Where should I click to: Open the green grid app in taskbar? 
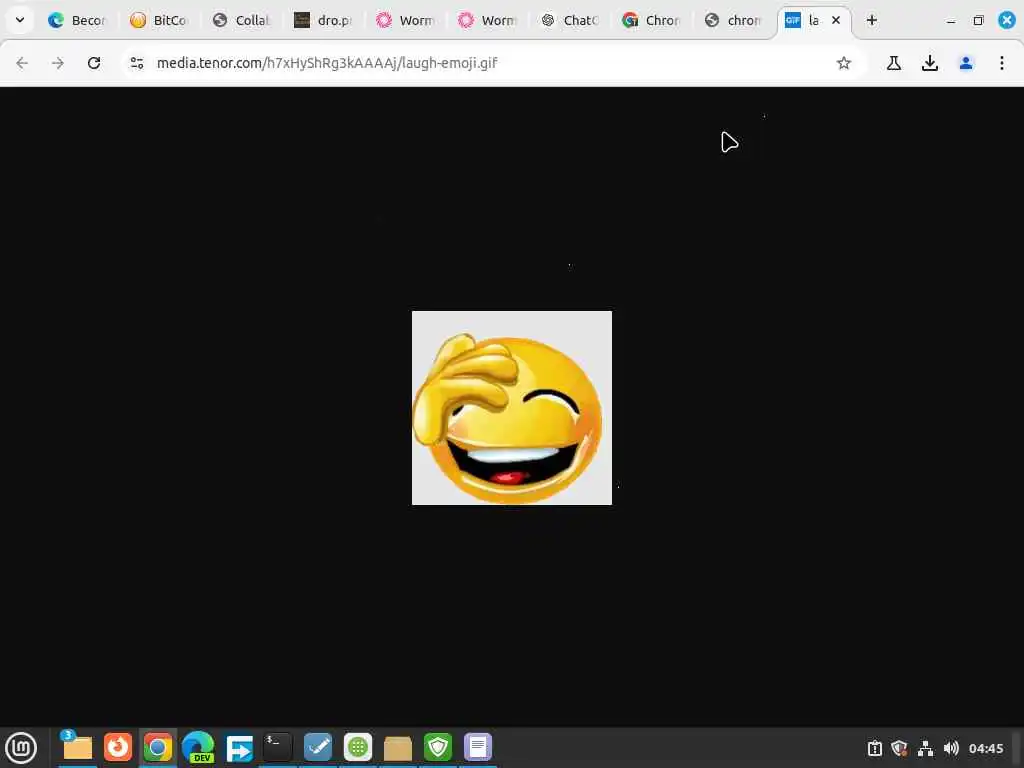click(358, 746)
